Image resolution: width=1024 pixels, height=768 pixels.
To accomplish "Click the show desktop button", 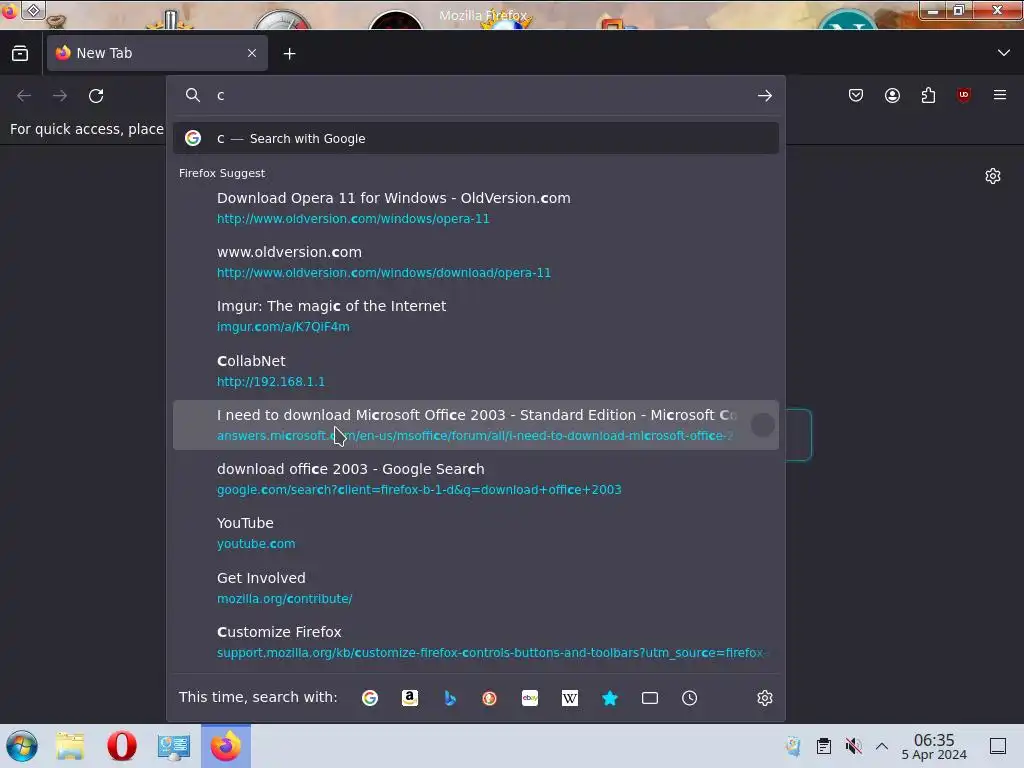I will (998, 746).
